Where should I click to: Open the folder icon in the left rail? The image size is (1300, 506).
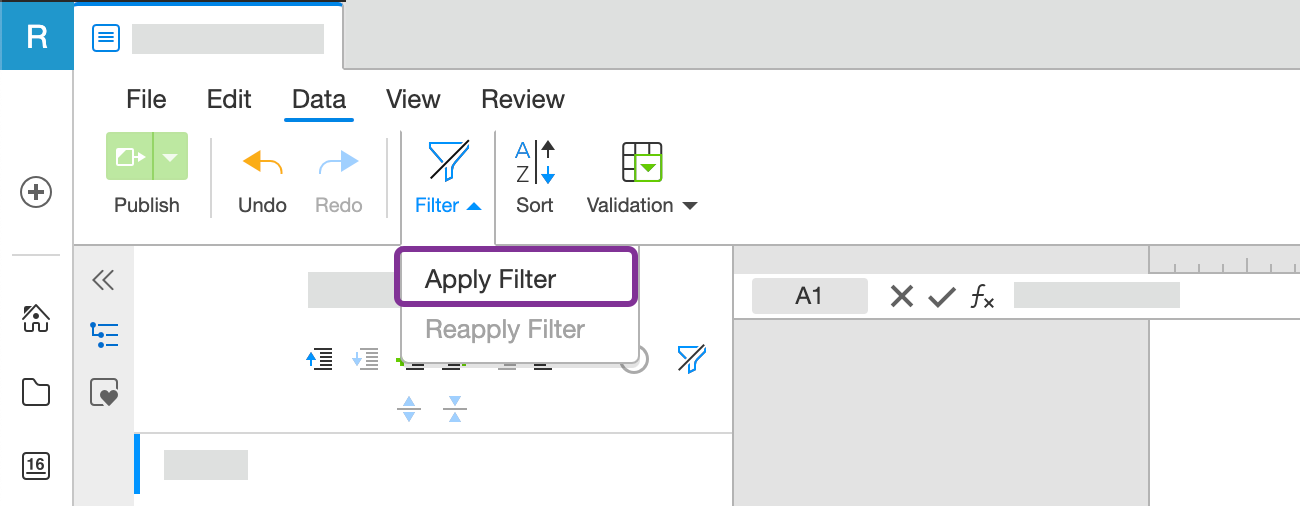coord(36,392)
